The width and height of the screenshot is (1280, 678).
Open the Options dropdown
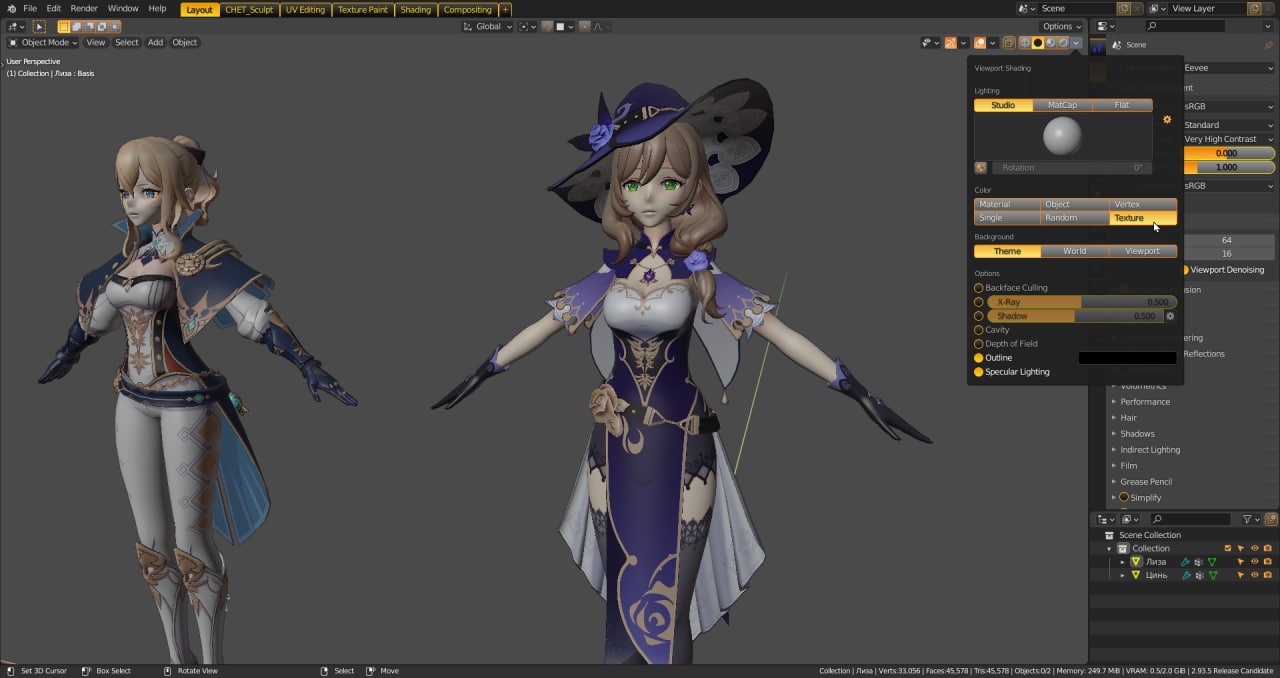point(1061,27)
